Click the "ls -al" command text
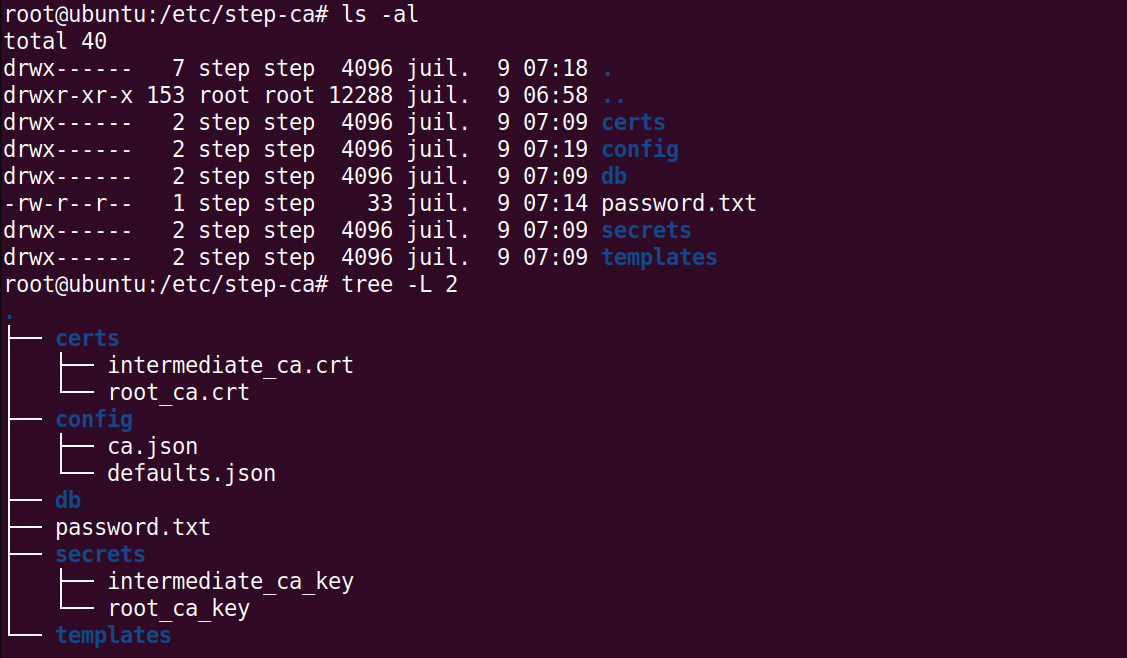 [x=380, y=14]
